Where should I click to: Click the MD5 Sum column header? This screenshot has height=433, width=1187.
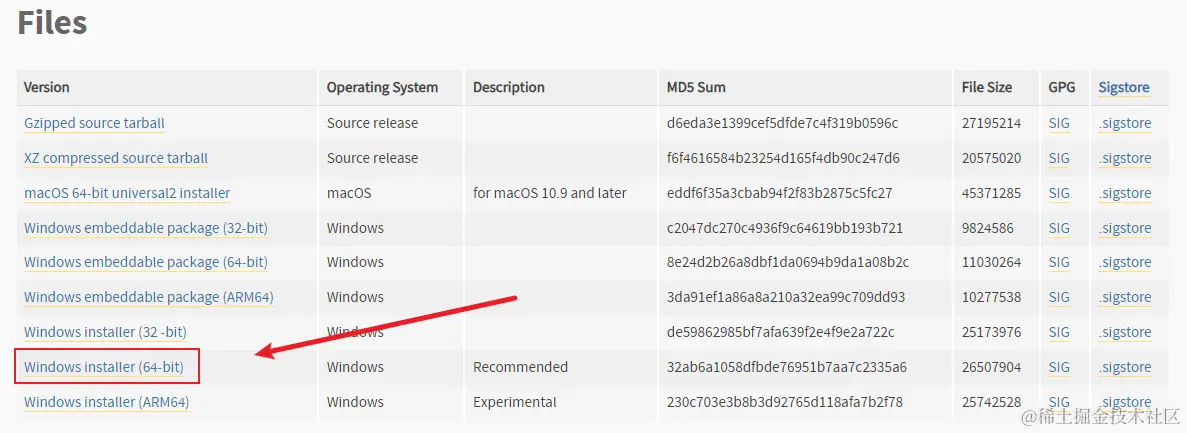pos(696,87)
